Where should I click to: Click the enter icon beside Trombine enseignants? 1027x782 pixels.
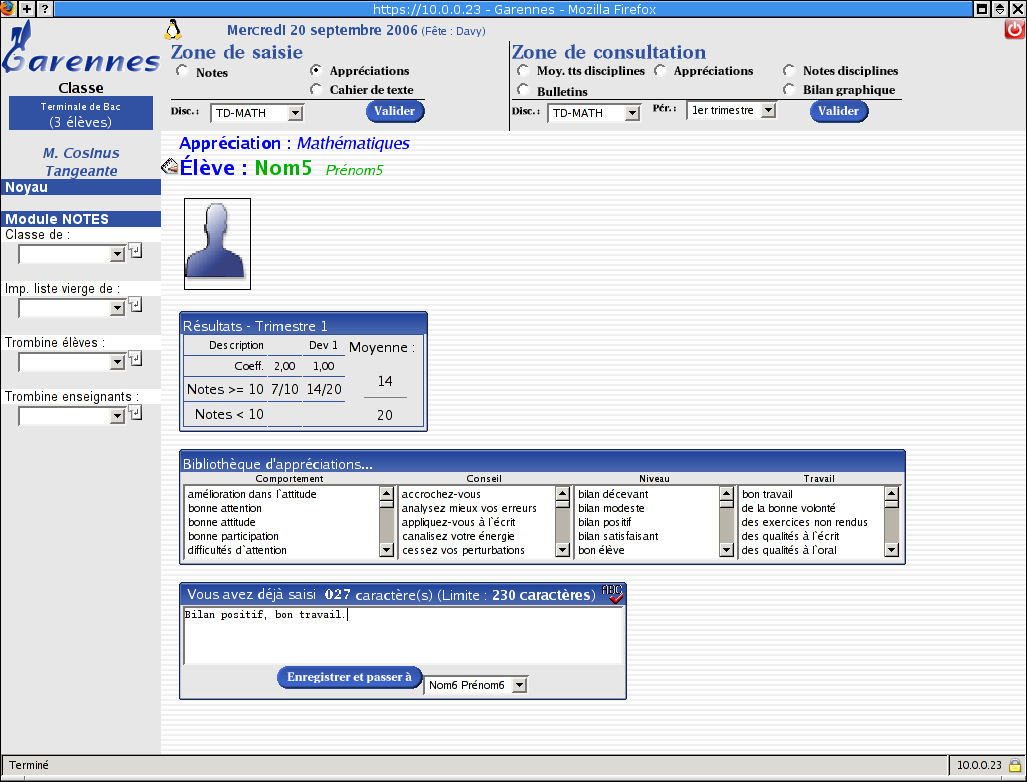136,413
